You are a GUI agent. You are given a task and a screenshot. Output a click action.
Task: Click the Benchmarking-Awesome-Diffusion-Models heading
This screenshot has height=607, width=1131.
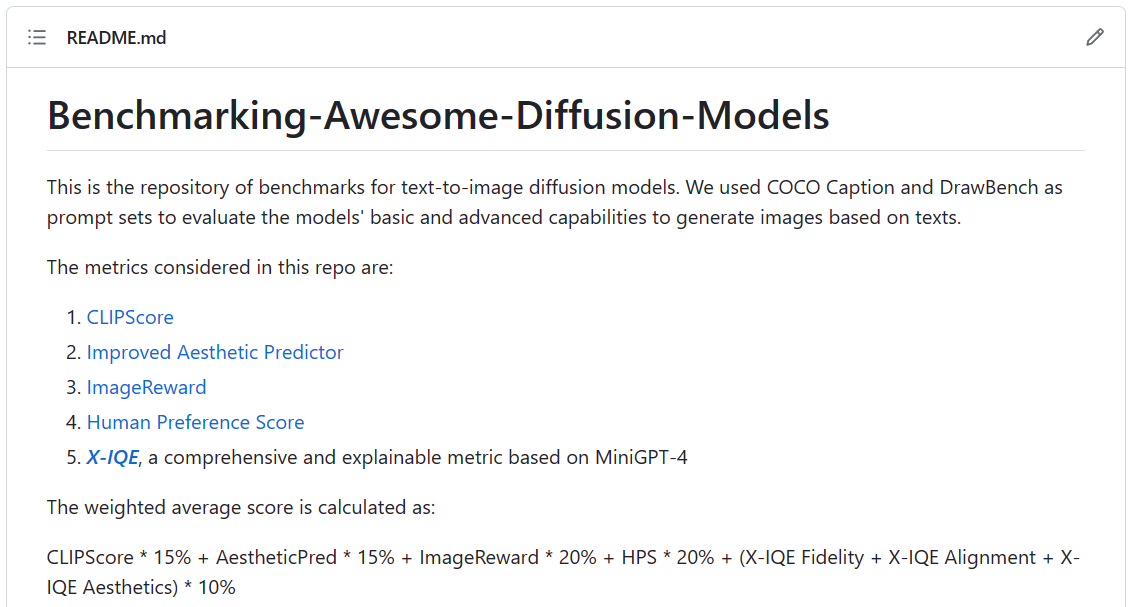(438, 116)
